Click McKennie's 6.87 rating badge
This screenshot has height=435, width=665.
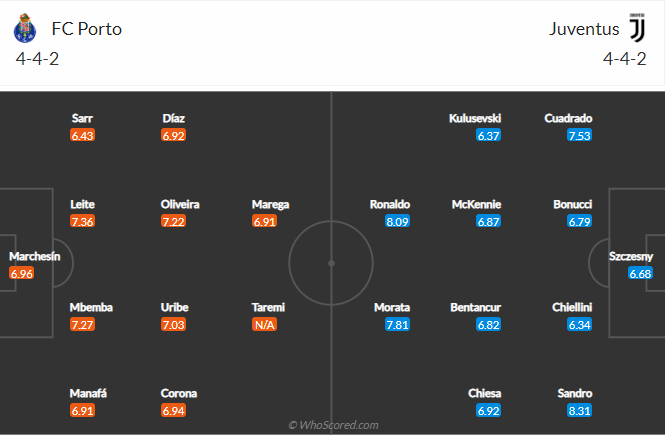[489, 221]
